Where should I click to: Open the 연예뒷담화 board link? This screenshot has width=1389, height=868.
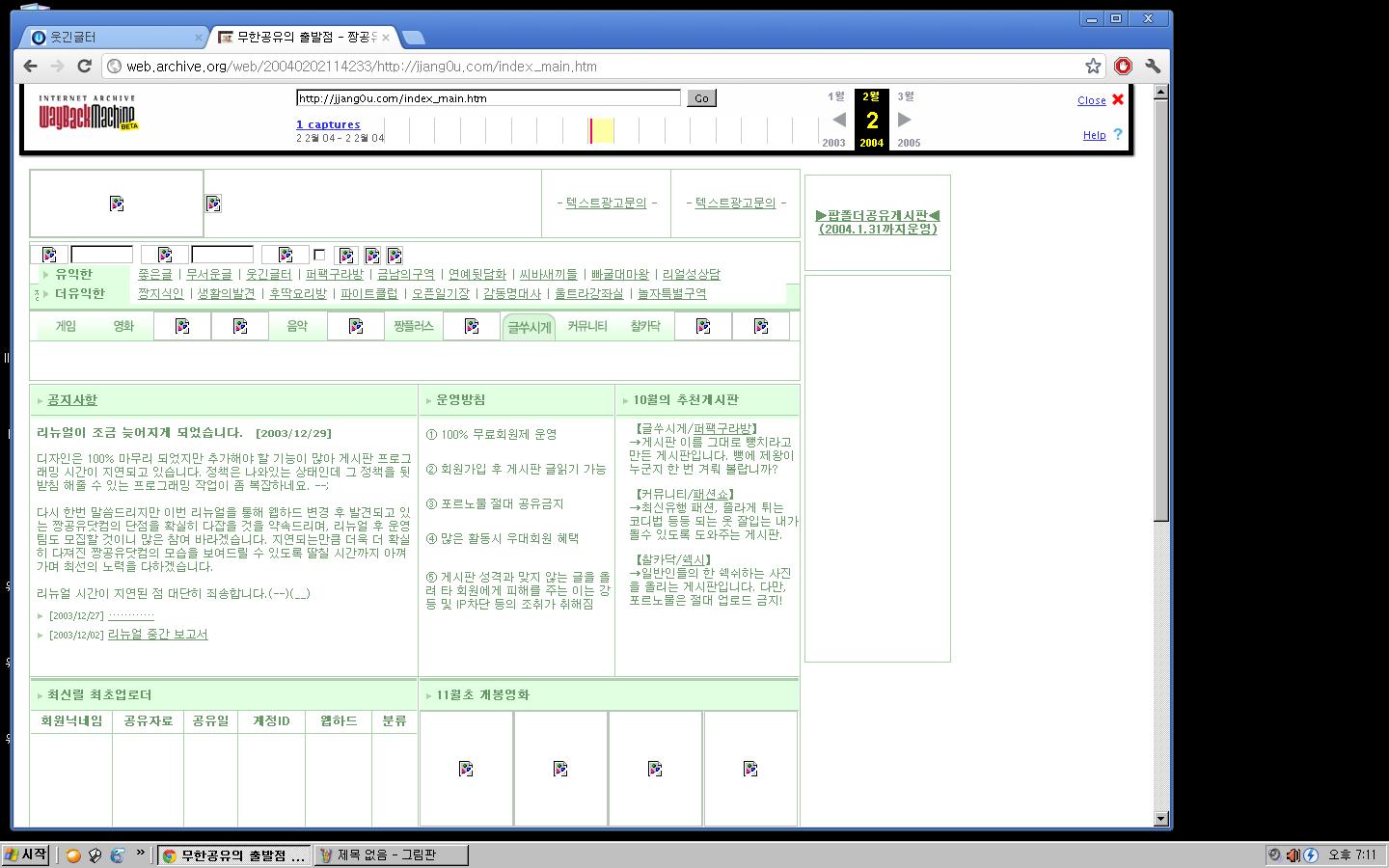click(477, 274)
